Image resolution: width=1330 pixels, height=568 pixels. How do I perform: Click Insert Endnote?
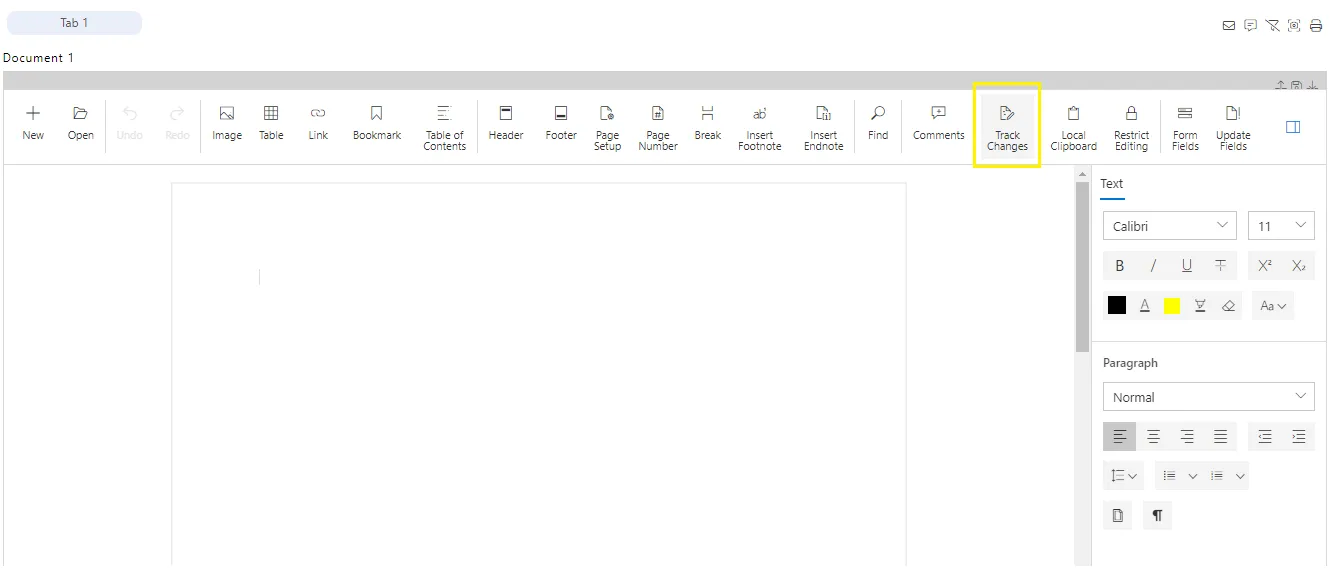coord(824,128)
